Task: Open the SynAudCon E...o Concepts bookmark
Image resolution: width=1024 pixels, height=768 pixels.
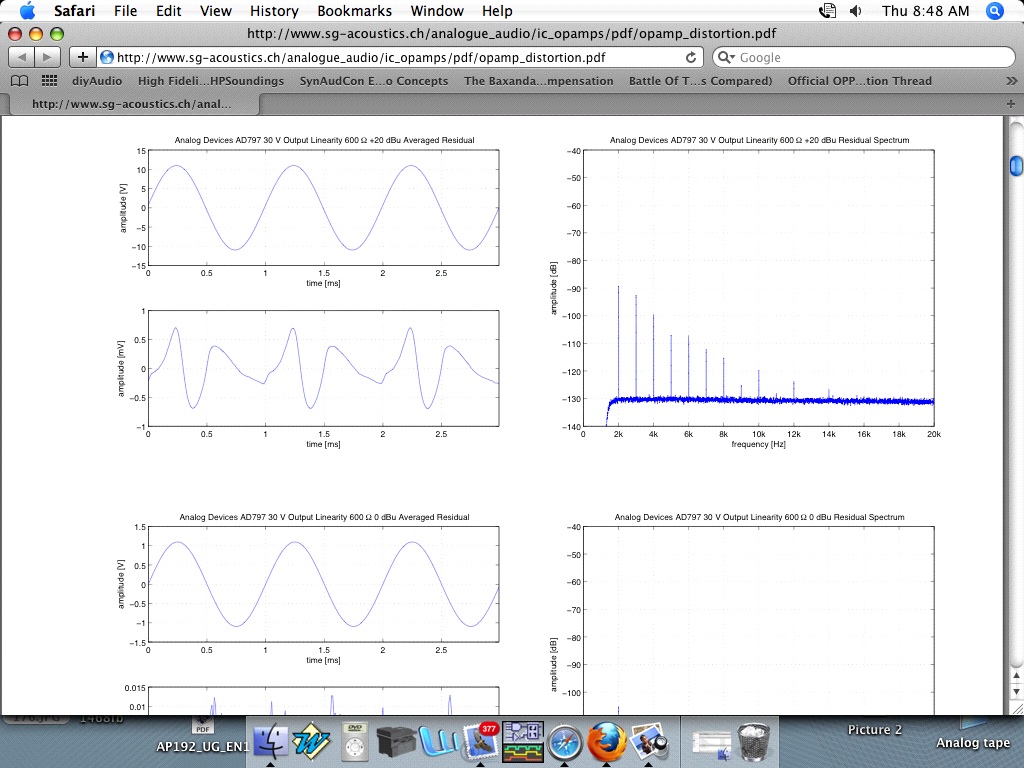Action: tap(374, 81)
